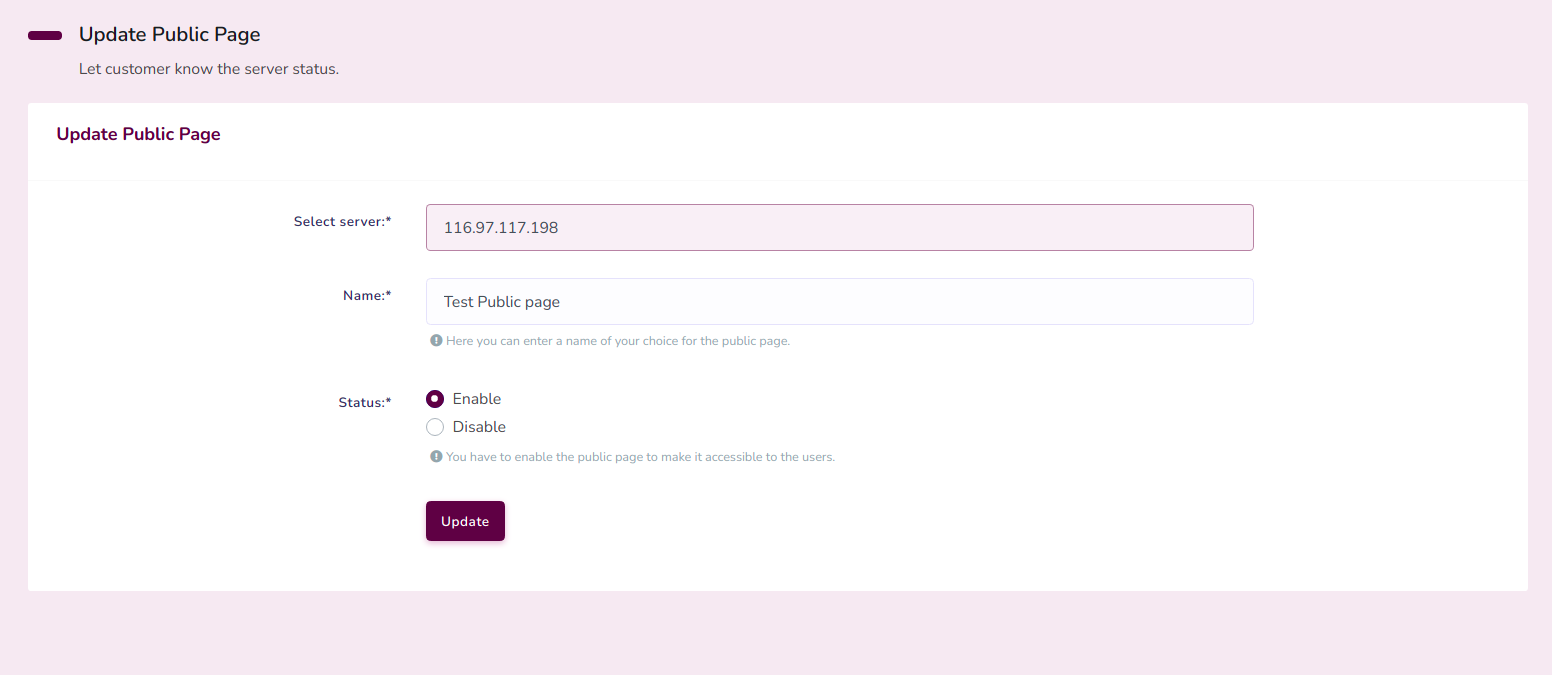Click the hint 'Here you can enter a name of your choice'
Image resolution: width=1552 pixels, height=675 pixels.
pos(618,341)
